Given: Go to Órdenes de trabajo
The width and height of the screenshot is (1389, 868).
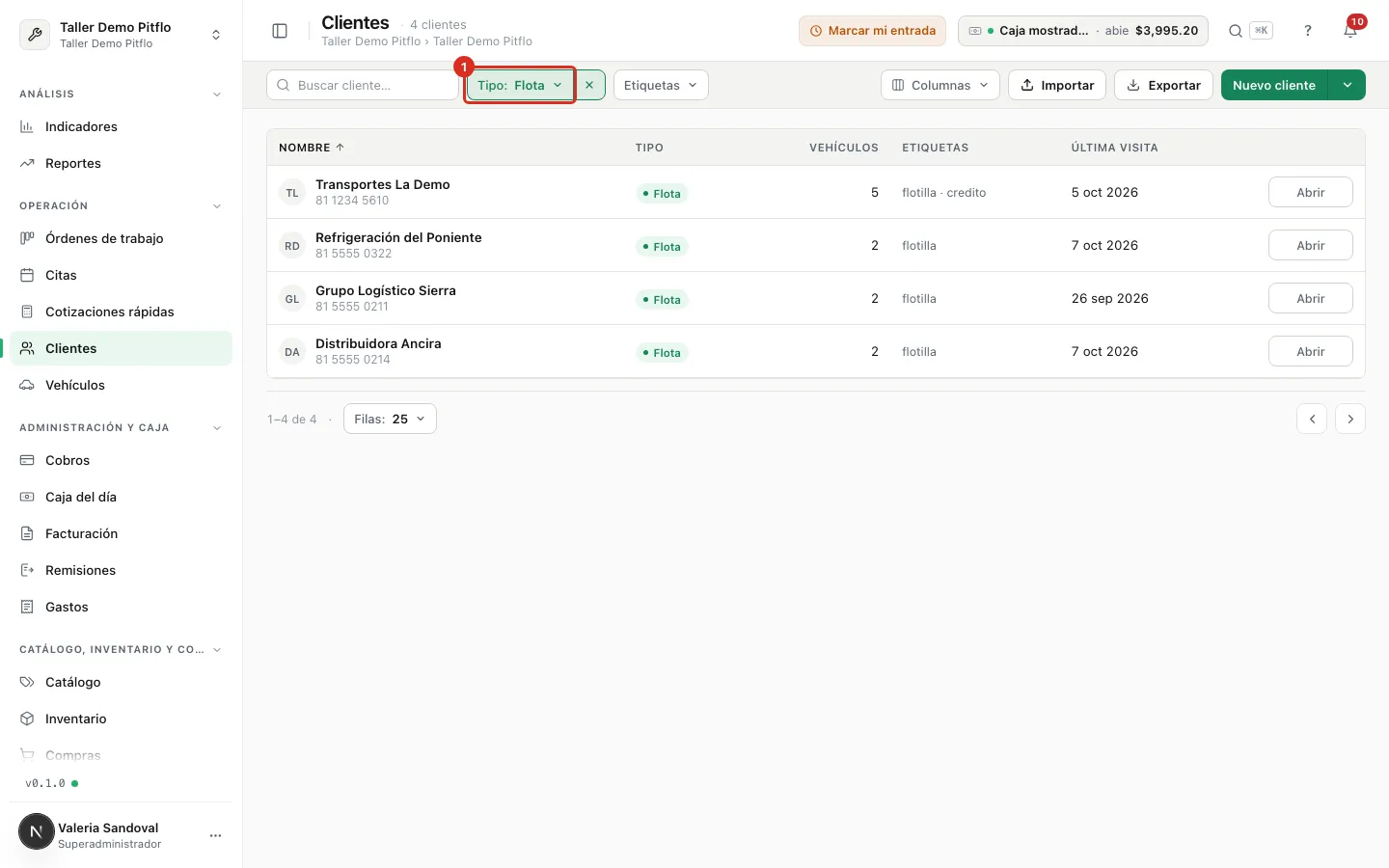Looking at the screenshot, I should 122,238.
